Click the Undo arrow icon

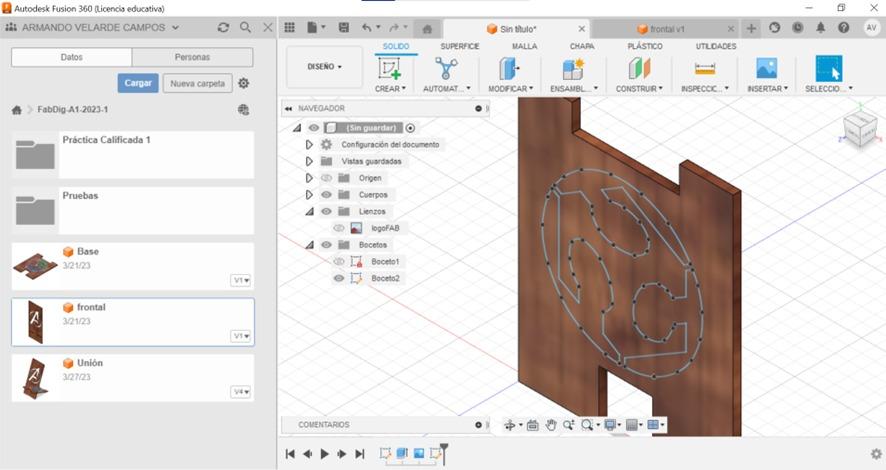click(x=367, y=27)
